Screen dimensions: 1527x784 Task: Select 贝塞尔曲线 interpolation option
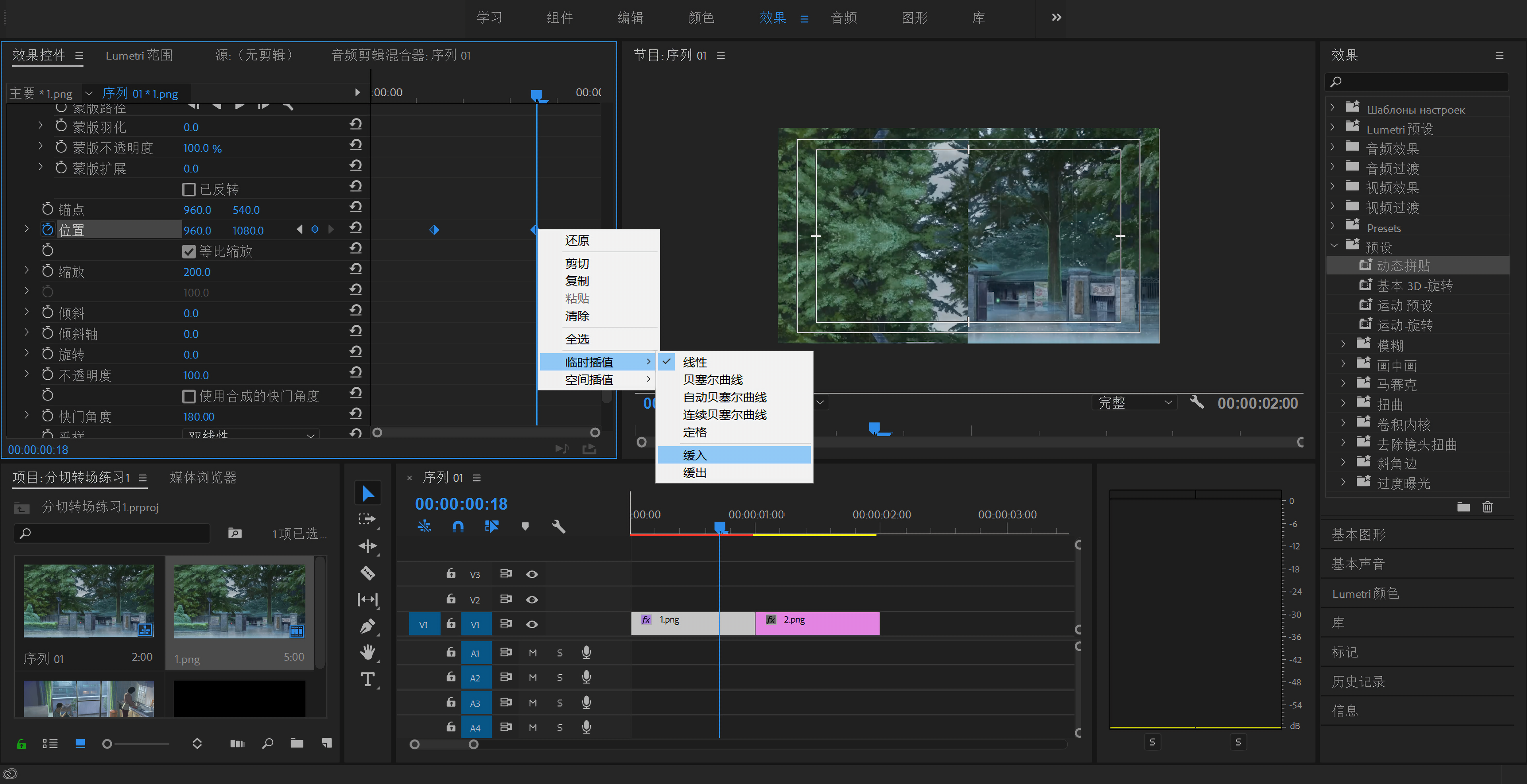[x=734, y=380]
